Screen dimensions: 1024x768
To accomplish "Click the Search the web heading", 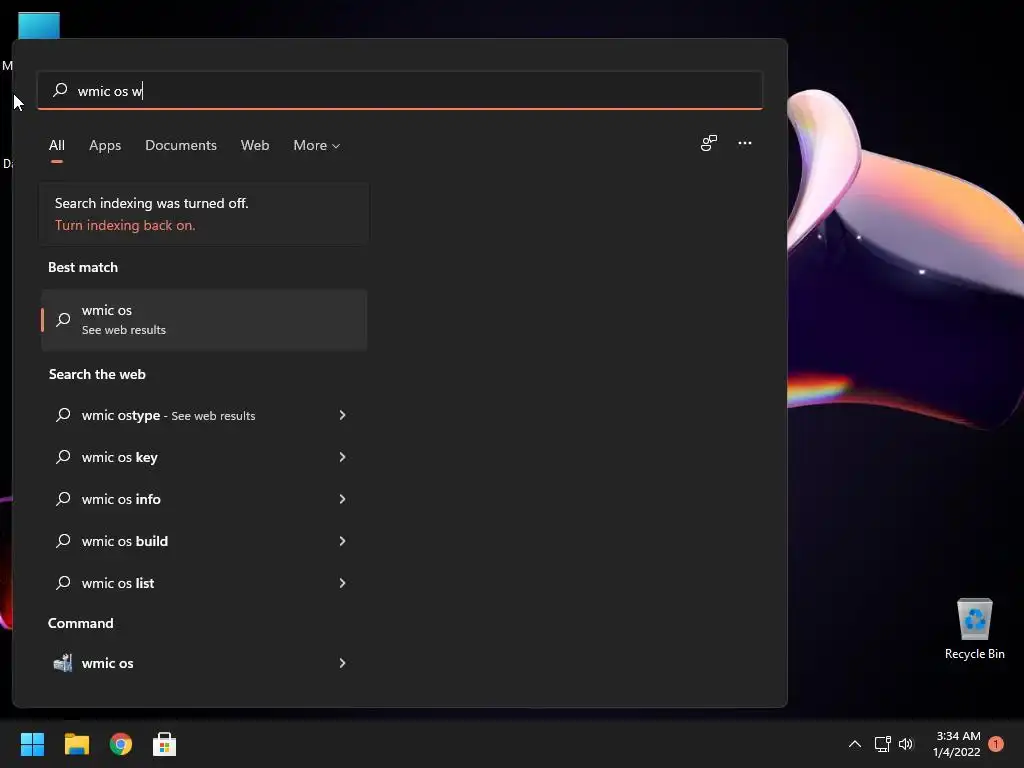I will 97,374.
